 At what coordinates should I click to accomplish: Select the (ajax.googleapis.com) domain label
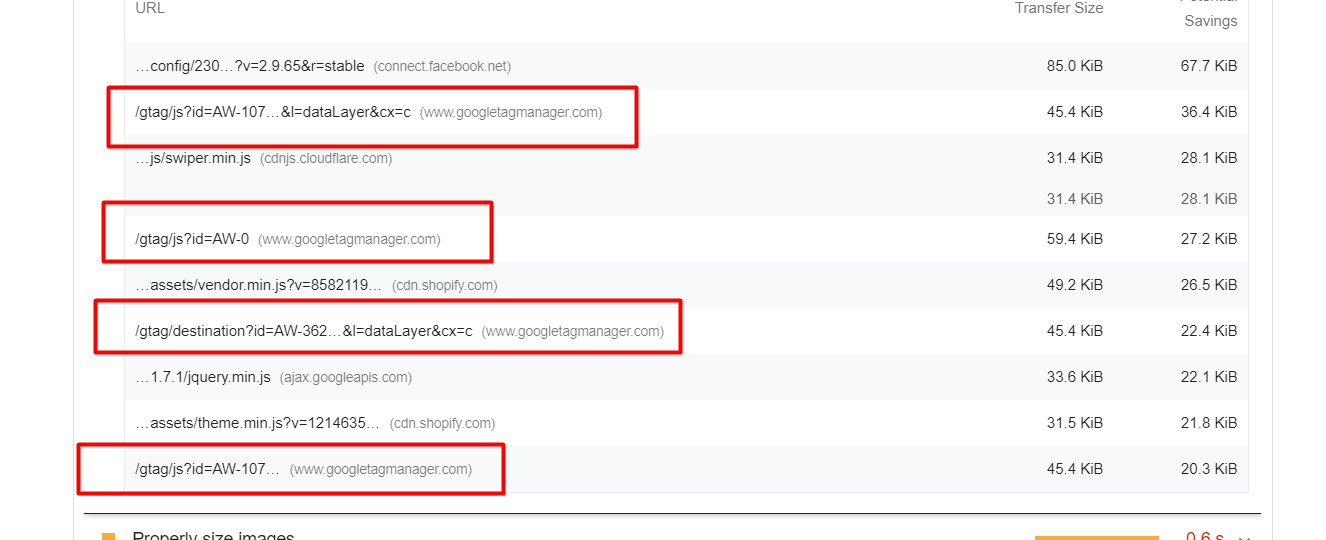click(x=346, y=377)
